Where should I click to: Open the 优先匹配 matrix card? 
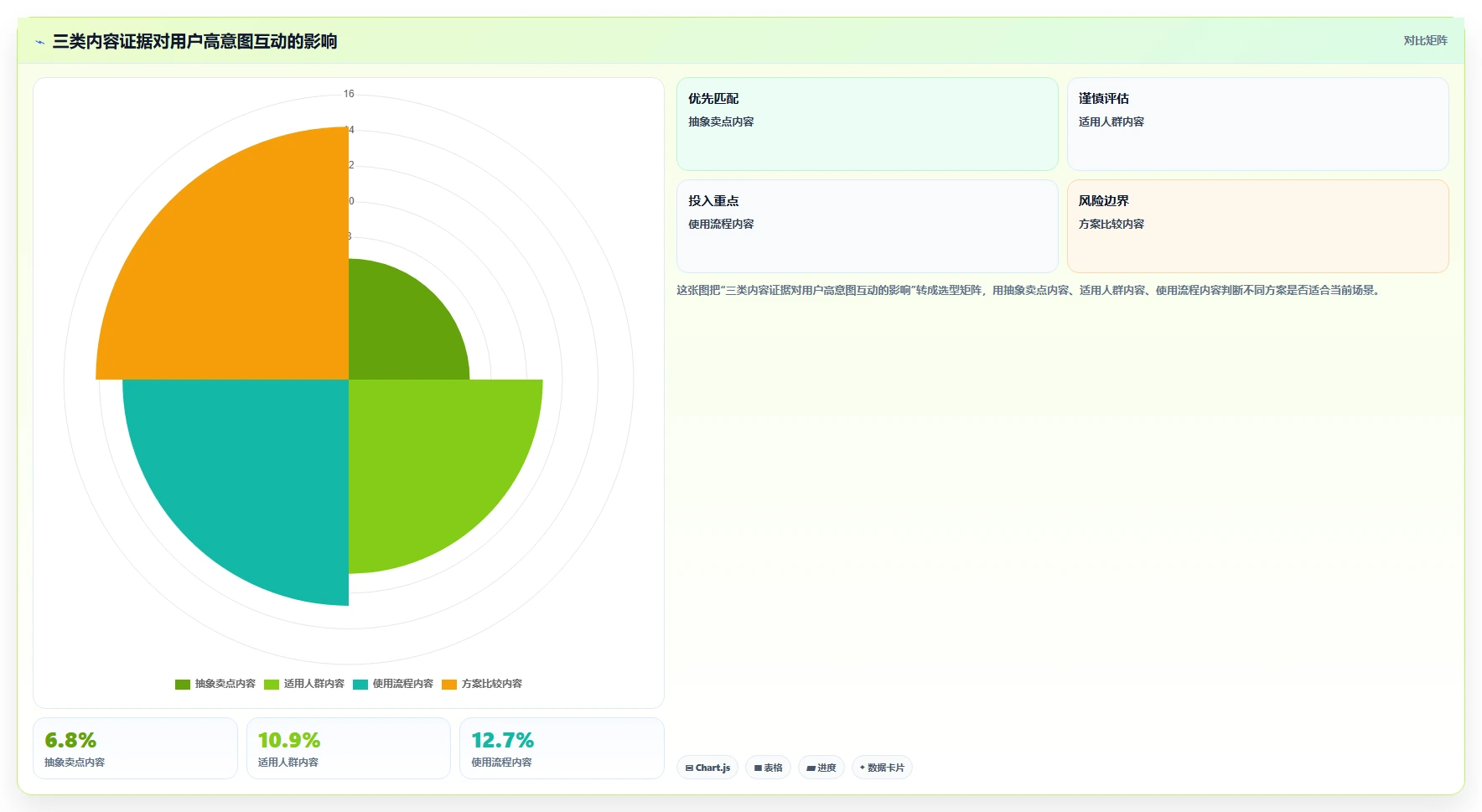[867, 124]
